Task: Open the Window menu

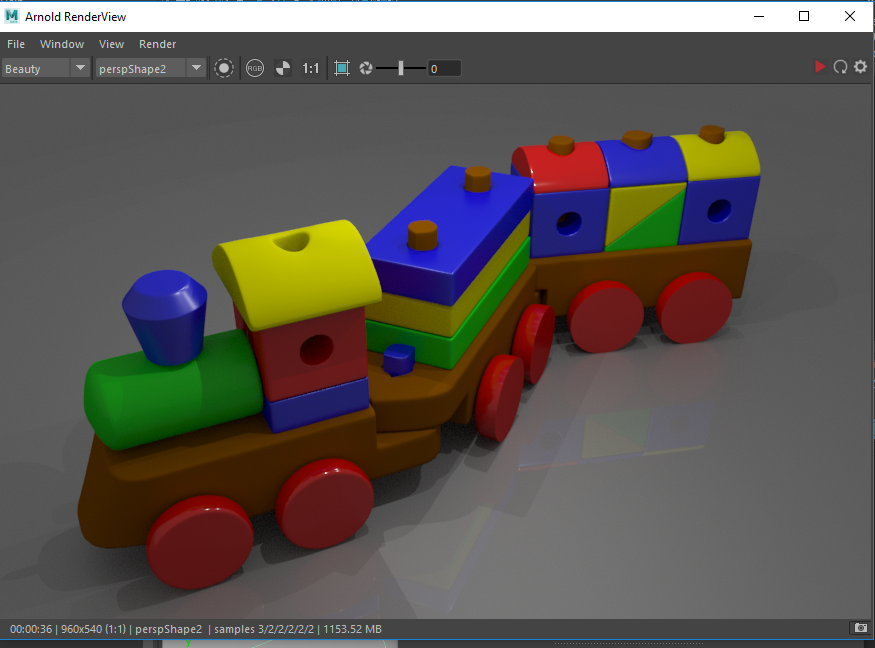Action: tap(62, 44)
